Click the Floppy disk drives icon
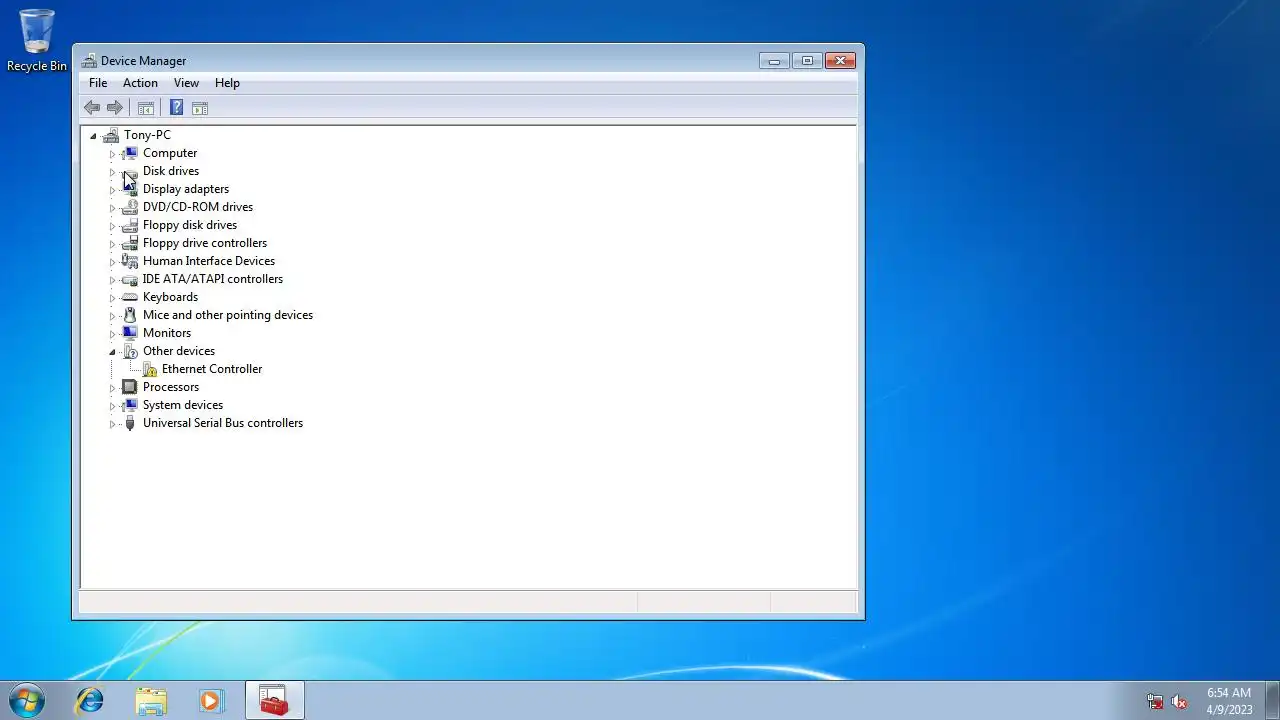Viewport: 1280px width, 720px height. 130,225
